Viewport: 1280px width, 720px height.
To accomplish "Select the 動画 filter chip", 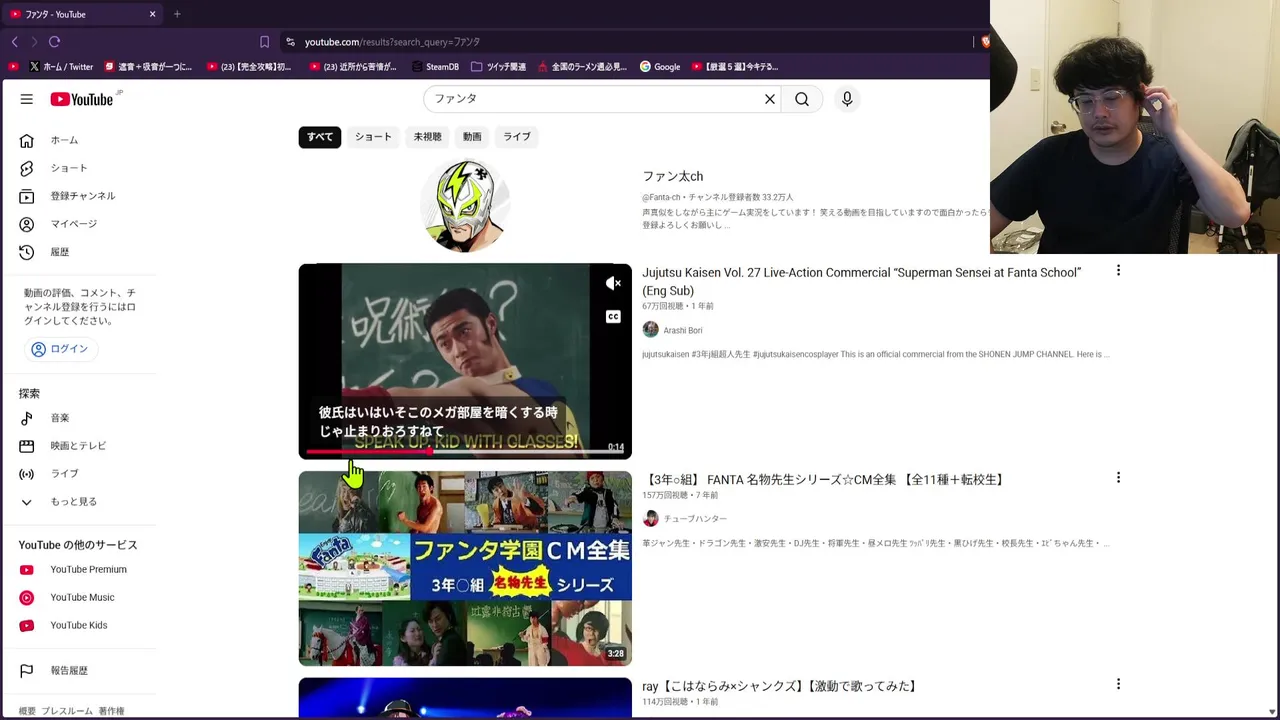I will coord(472,137).
